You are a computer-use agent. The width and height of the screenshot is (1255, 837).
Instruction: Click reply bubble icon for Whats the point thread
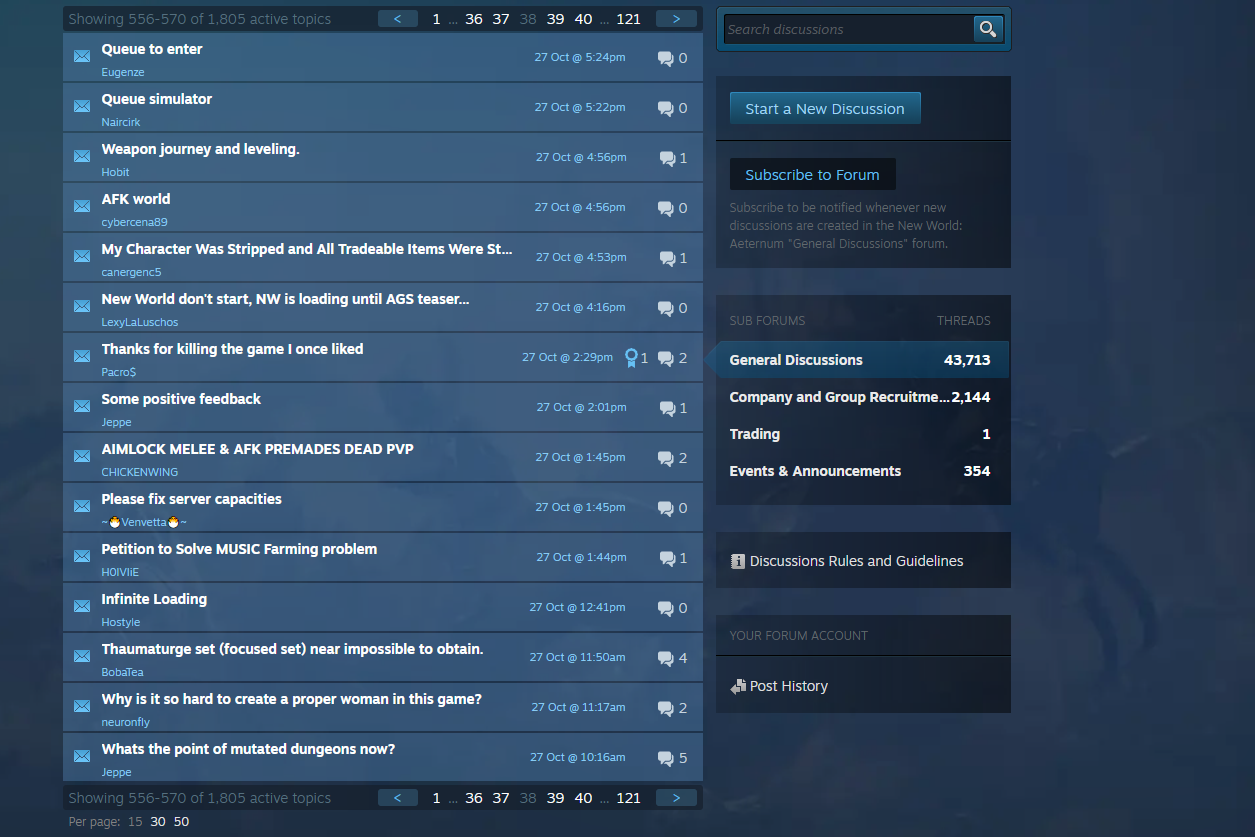pos(665,758)
